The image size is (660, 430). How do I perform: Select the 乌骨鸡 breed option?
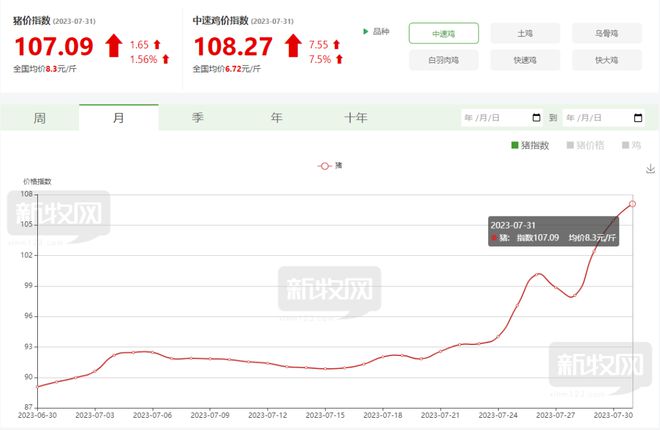point(606,33)
